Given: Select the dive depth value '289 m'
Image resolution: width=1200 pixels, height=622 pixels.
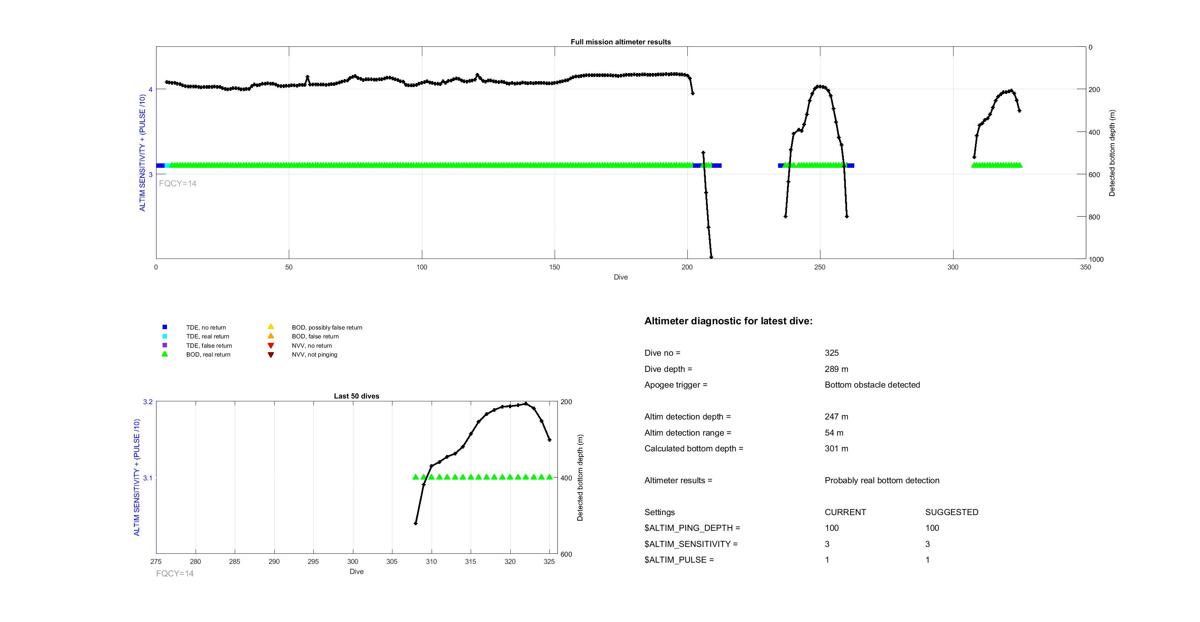Looking at the screenshot, I should click(x=837, y=369).
